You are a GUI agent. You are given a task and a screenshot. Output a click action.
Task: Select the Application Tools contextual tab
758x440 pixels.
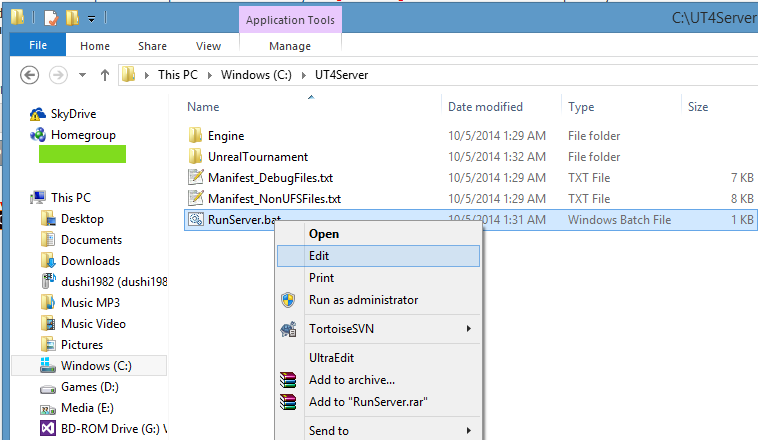click(x=290, y=20)
